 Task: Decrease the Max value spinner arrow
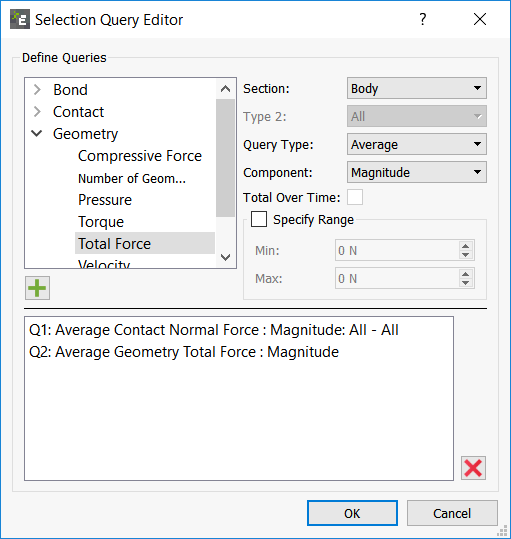tap(466, 283)
